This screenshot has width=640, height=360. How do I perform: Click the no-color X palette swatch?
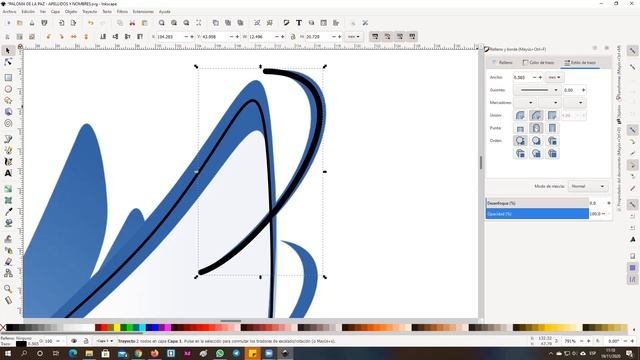pos(3,328)
